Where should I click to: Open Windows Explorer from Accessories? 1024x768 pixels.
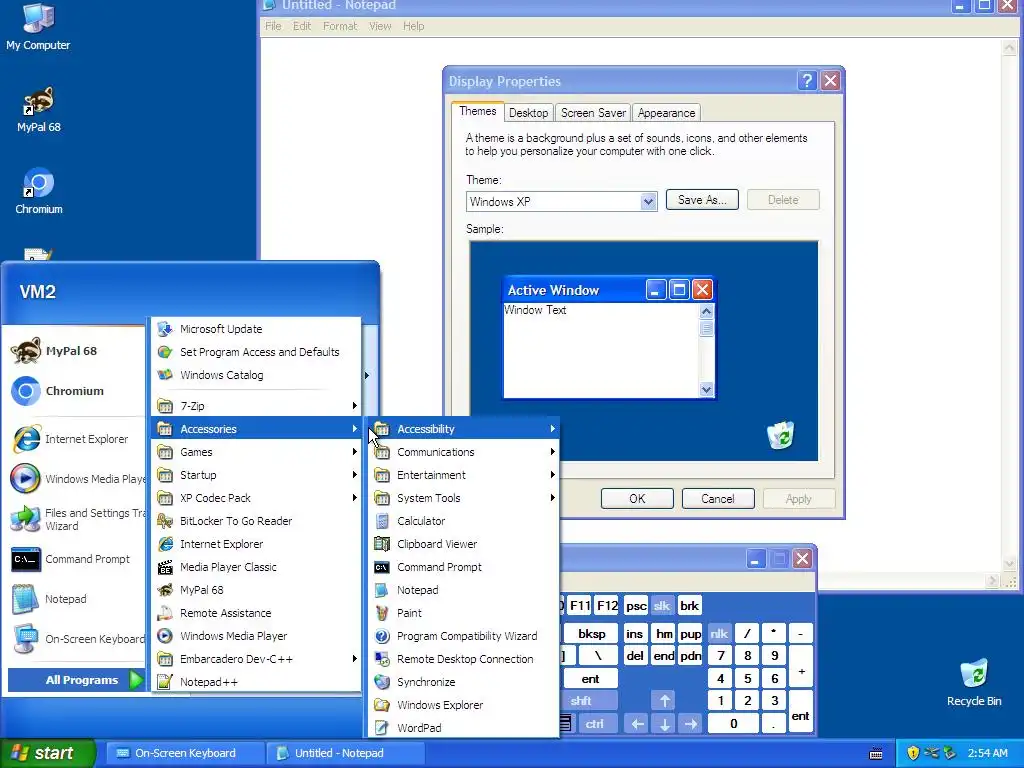click(464, 705)
